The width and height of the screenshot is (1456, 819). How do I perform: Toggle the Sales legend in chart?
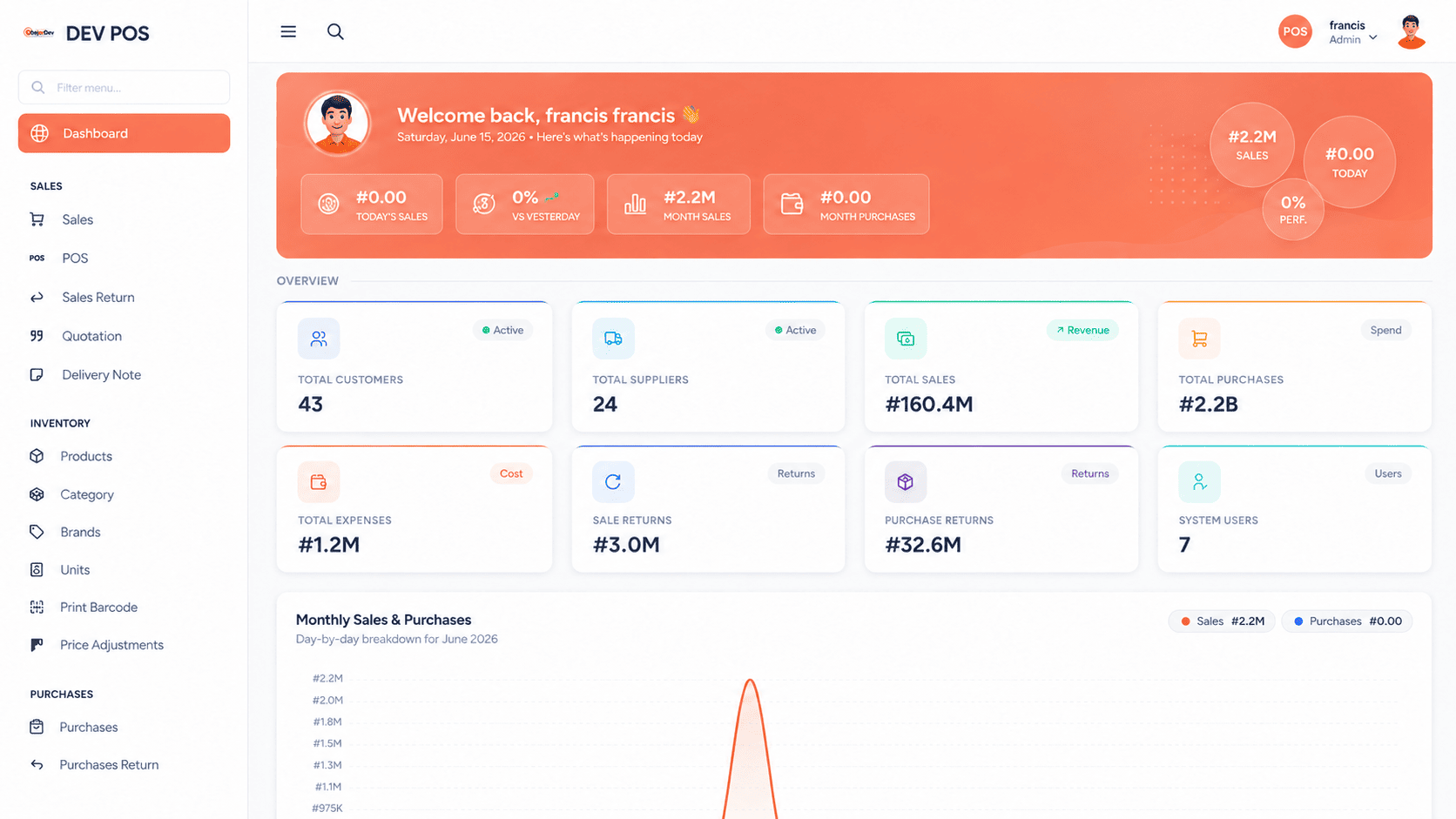click(x=1222, y=621)
